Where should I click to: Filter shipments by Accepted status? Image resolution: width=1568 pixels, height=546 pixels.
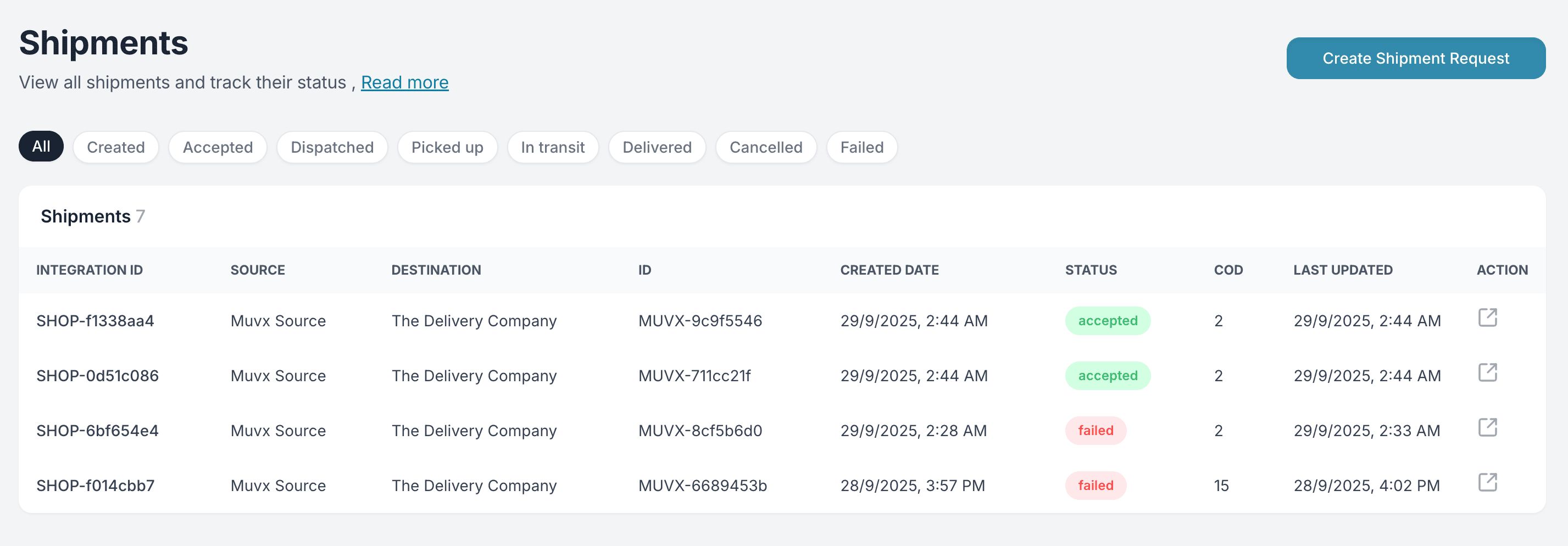tap(218, 147)
